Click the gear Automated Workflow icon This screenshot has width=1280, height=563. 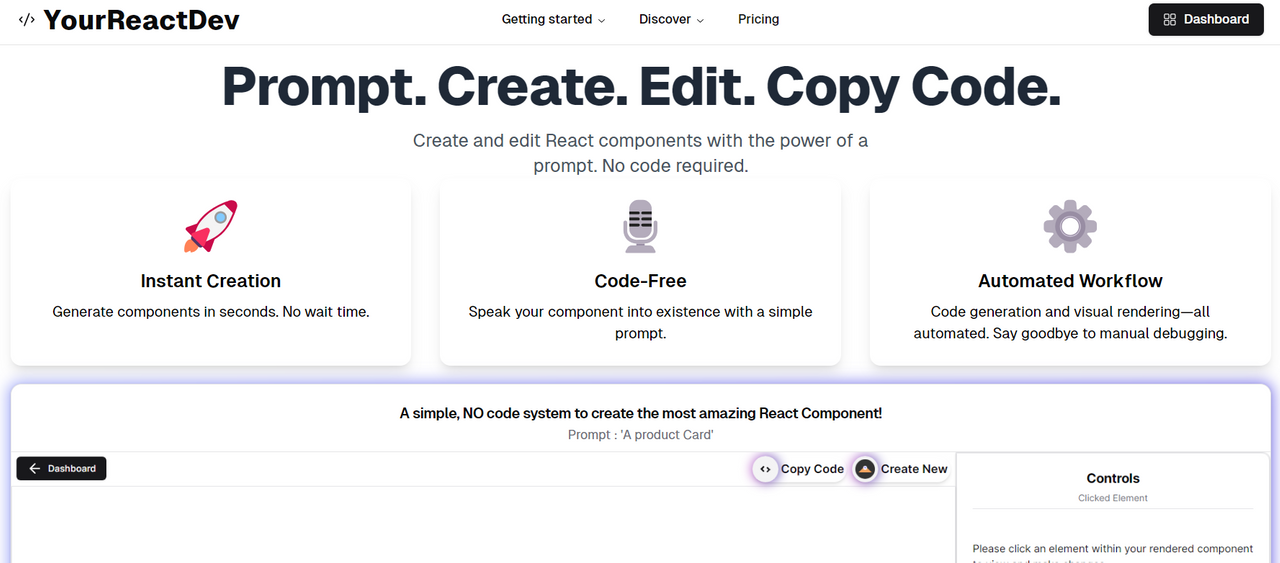(1070, 226)
